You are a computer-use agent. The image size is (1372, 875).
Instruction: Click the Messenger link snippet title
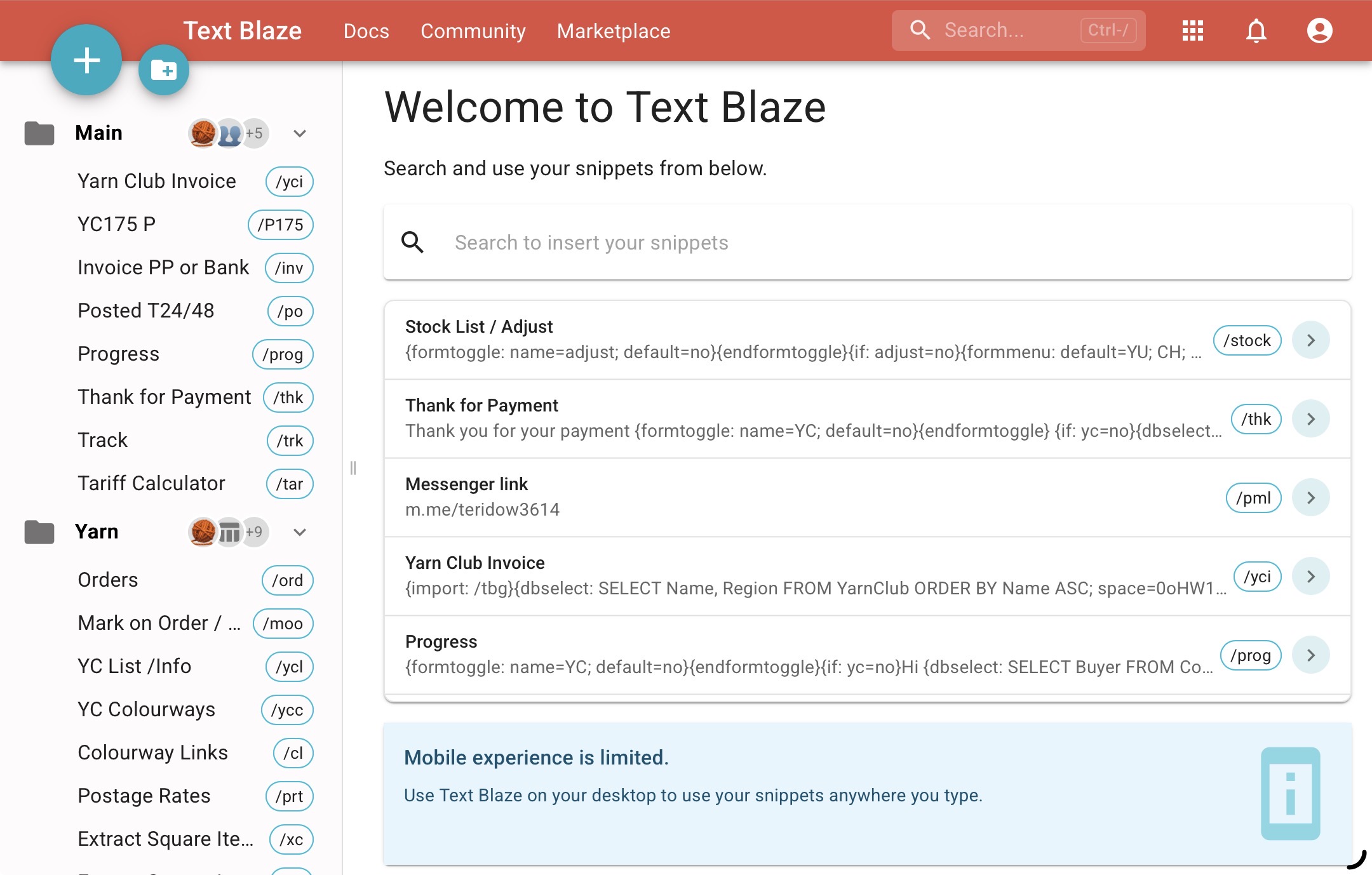[x=466, y=484]
